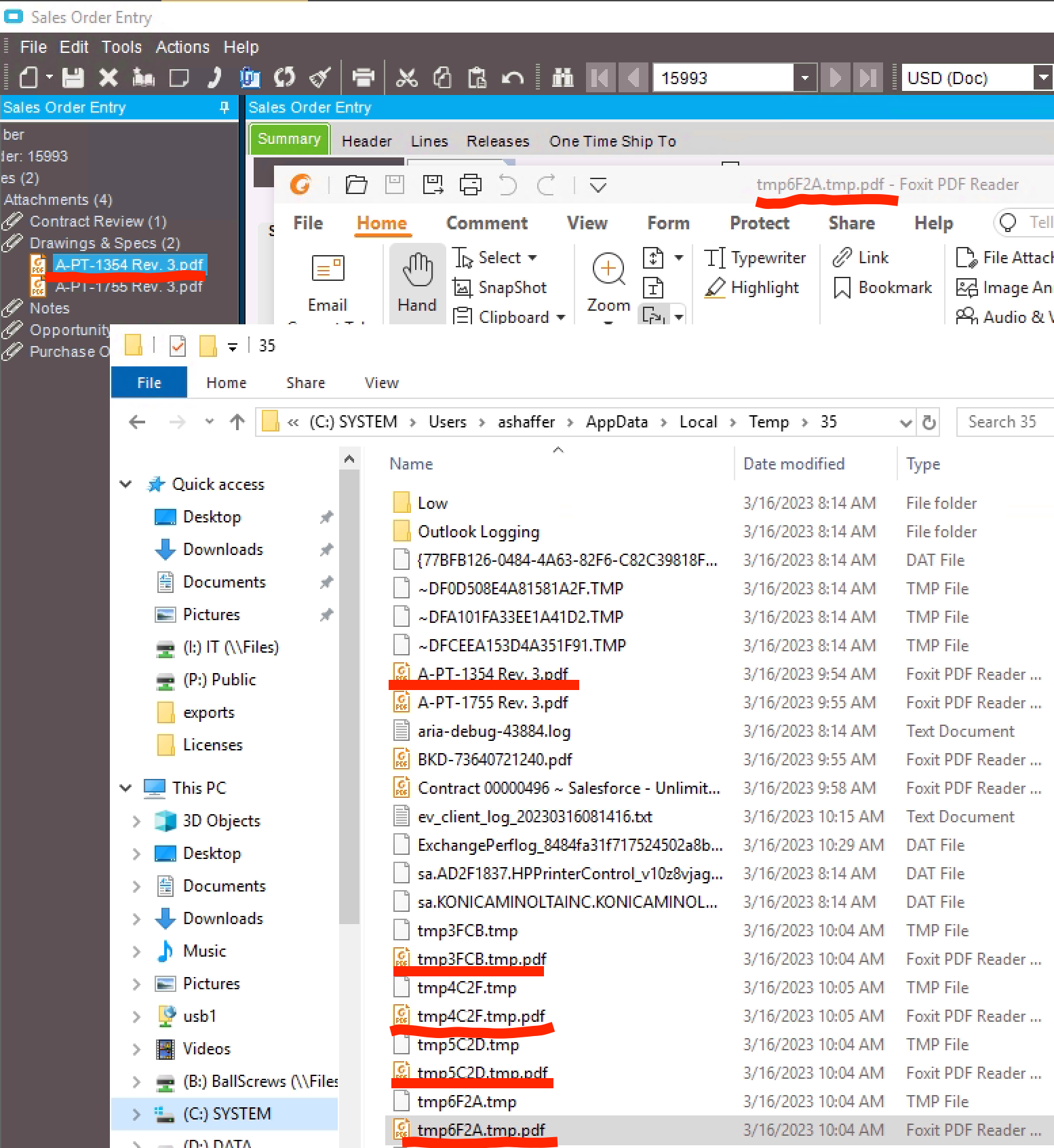Click the Explorer Up arrow button

click(237, 422)
